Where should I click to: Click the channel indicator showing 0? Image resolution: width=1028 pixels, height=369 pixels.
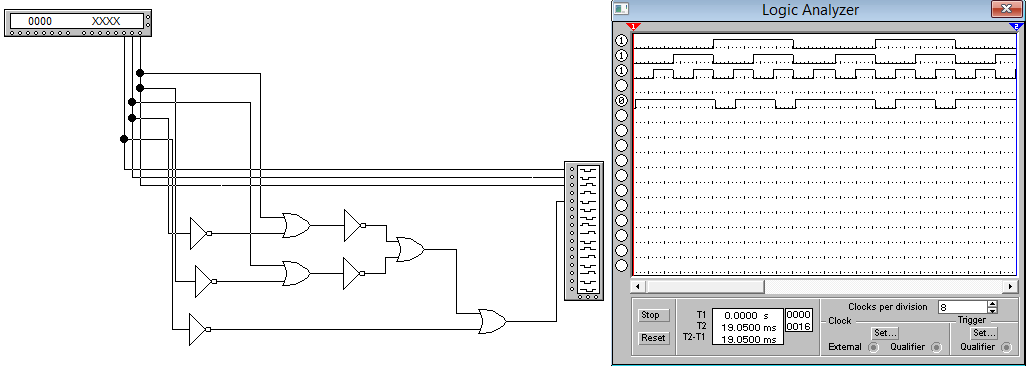[x=622, y=101]
